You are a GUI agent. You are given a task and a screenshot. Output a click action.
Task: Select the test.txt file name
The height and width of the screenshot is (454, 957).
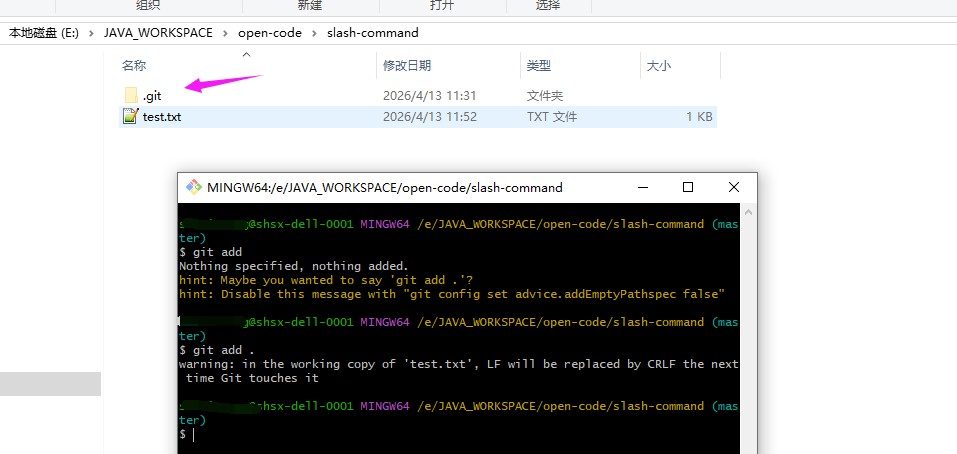(x=162, y=117)
